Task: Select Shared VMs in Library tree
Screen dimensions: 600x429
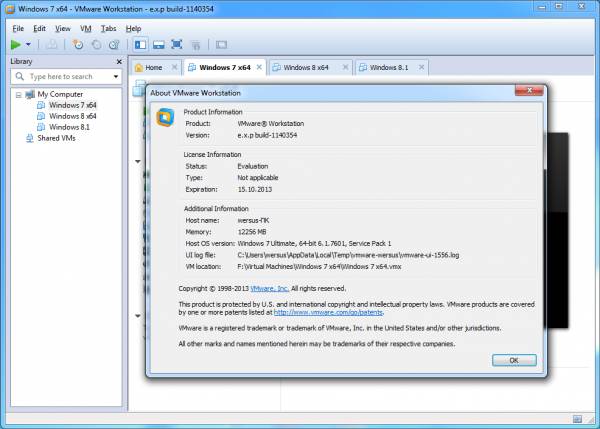Action: pyautogui.click(x=56, y=139)
